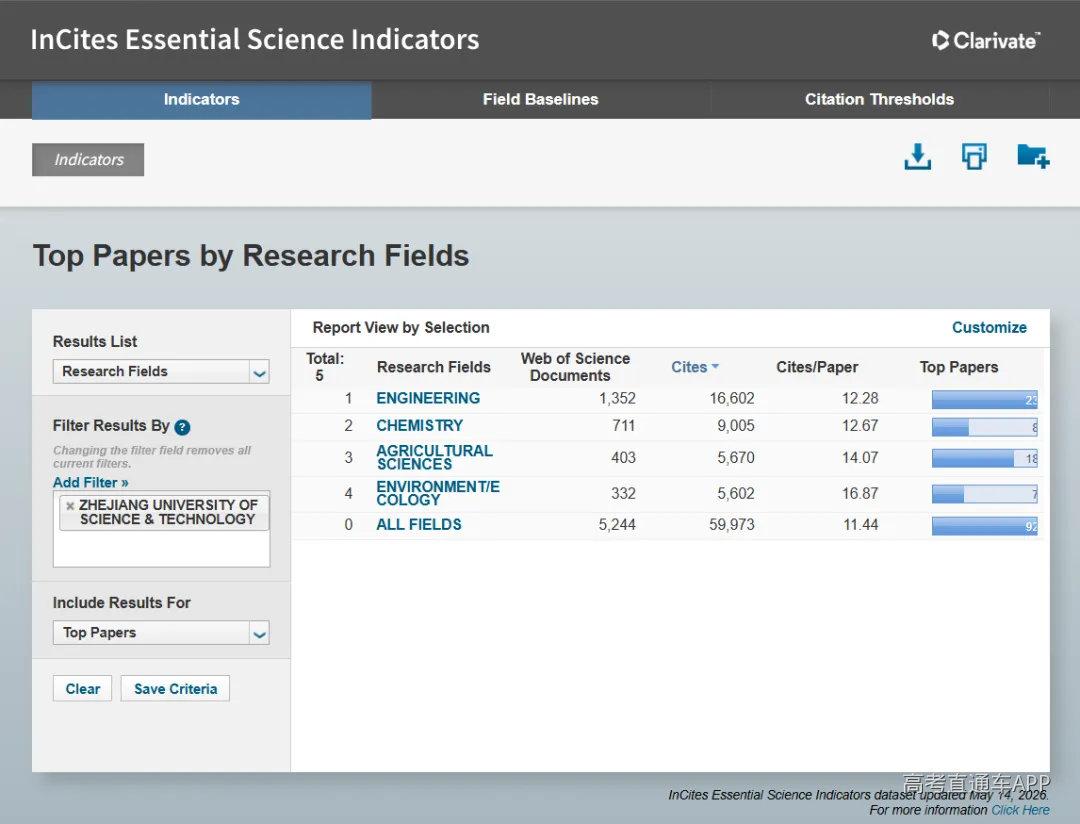Click the Web of Science Documents column header
The height and width of the screenshot is (824, 1080).
click(575, 367)
